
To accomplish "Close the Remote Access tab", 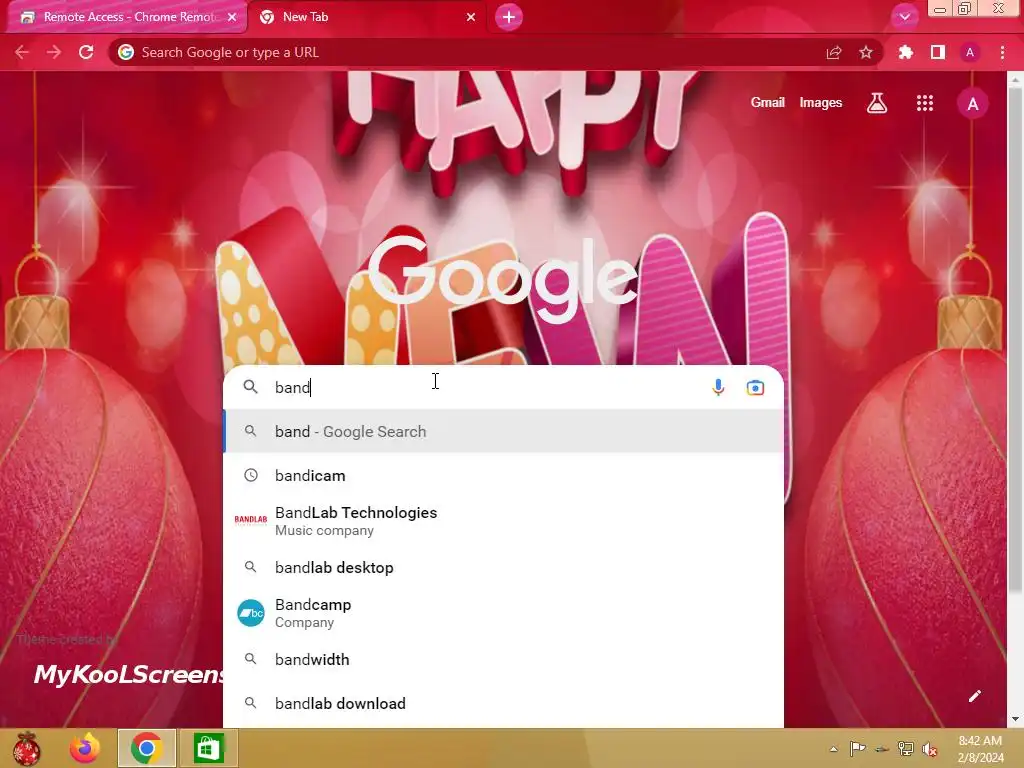I will click(x=232, y=17).
